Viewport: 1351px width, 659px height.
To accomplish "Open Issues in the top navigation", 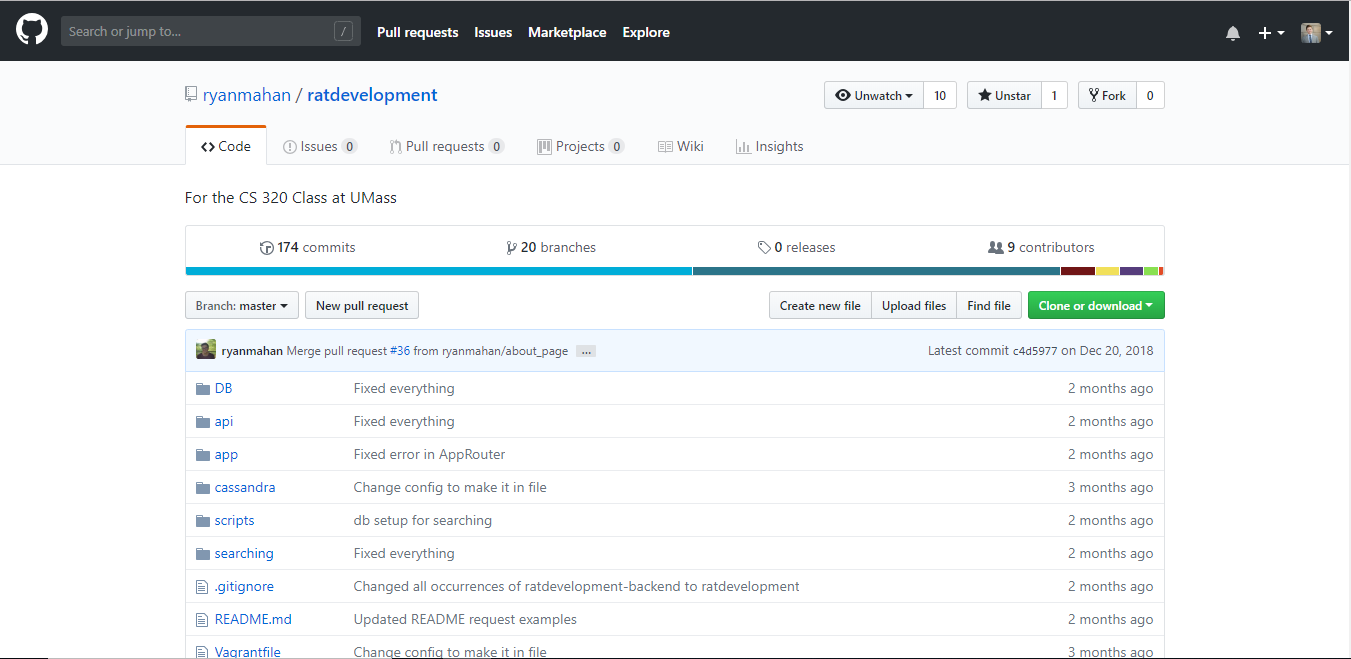I will point(493,32).
